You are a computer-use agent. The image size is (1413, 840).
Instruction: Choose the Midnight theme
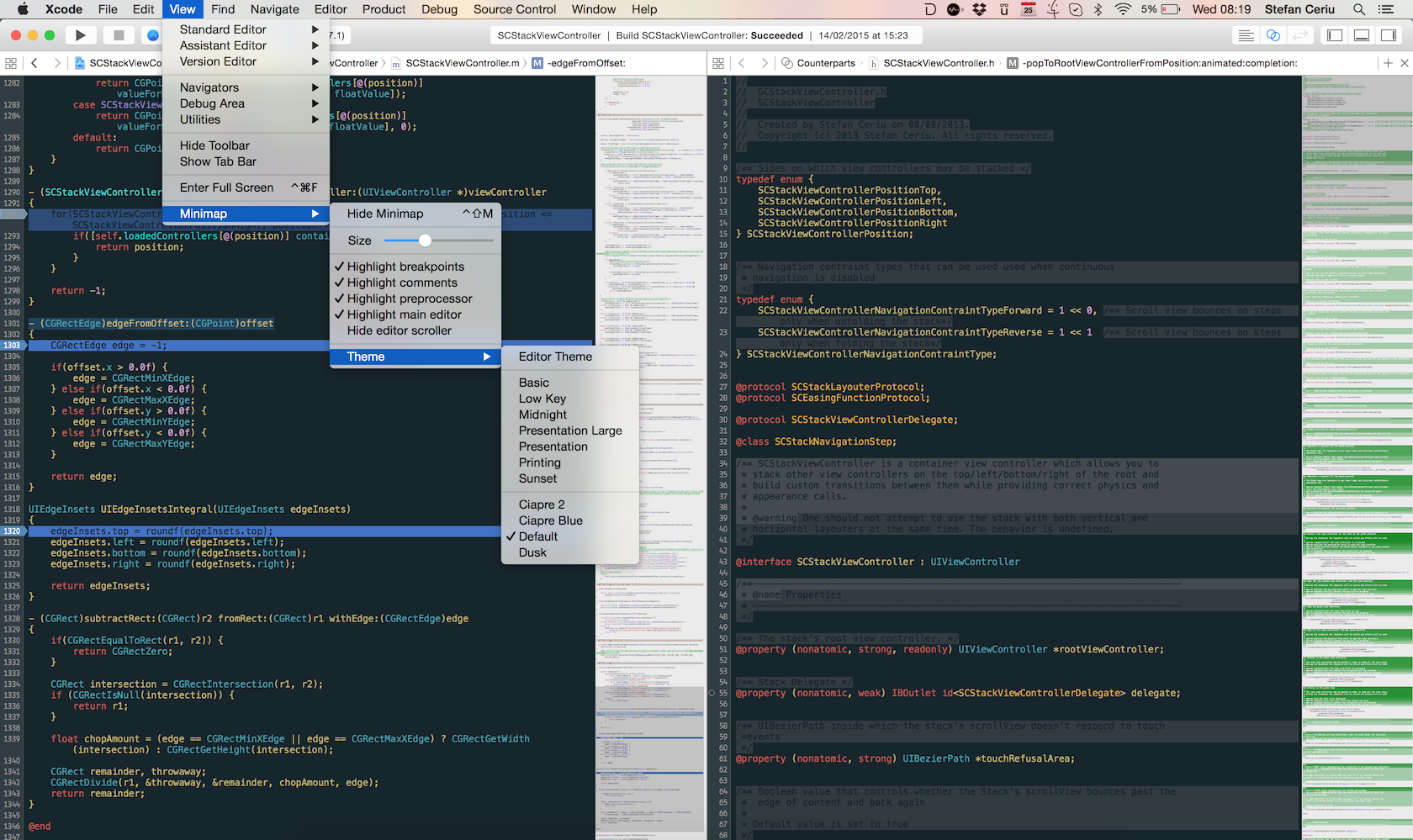pyautogui.click(x=542, y=415)
